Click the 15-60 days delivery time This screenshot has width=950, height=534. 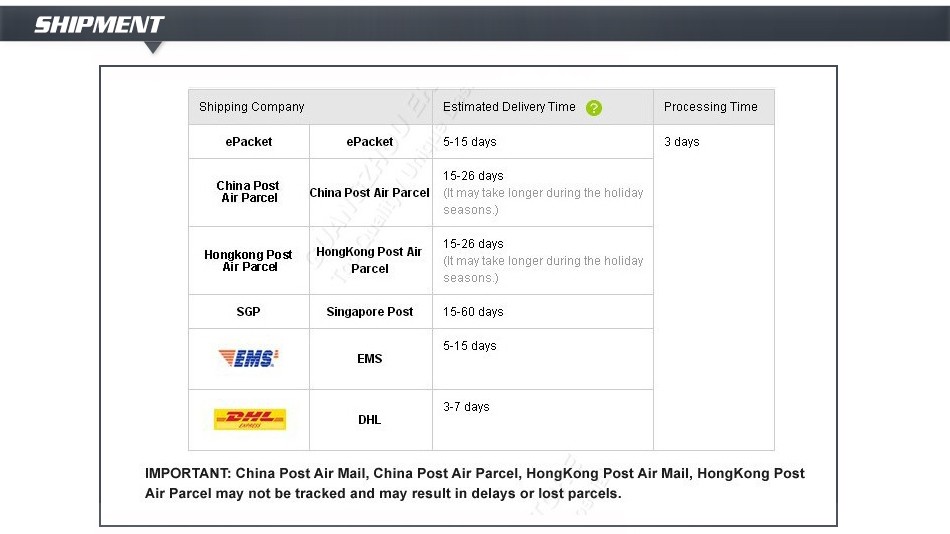coord(473,312)
